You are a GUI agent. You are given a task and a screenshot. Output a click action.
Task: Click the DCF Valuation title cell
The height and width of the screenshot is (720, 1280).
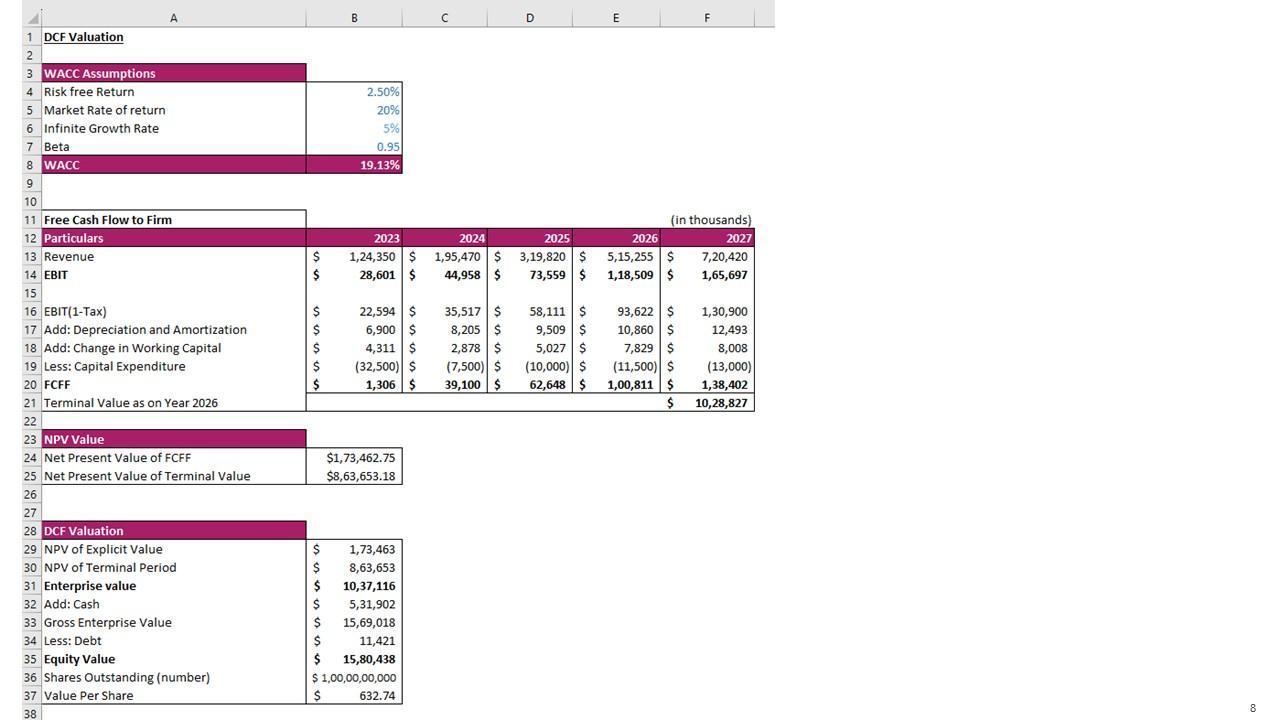(x=84, y=37)
